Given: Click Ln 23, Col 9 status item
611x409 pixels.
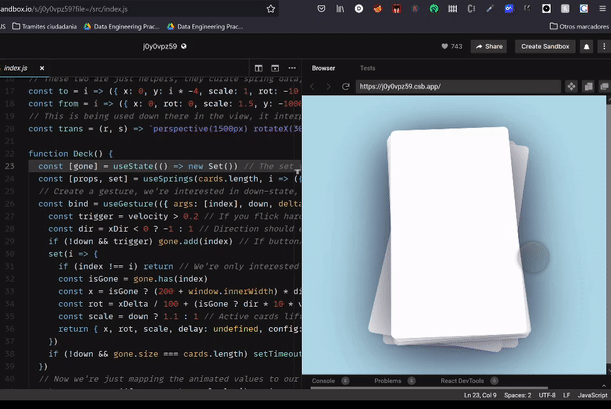Looking at the screenshot, I should (480, 395).
